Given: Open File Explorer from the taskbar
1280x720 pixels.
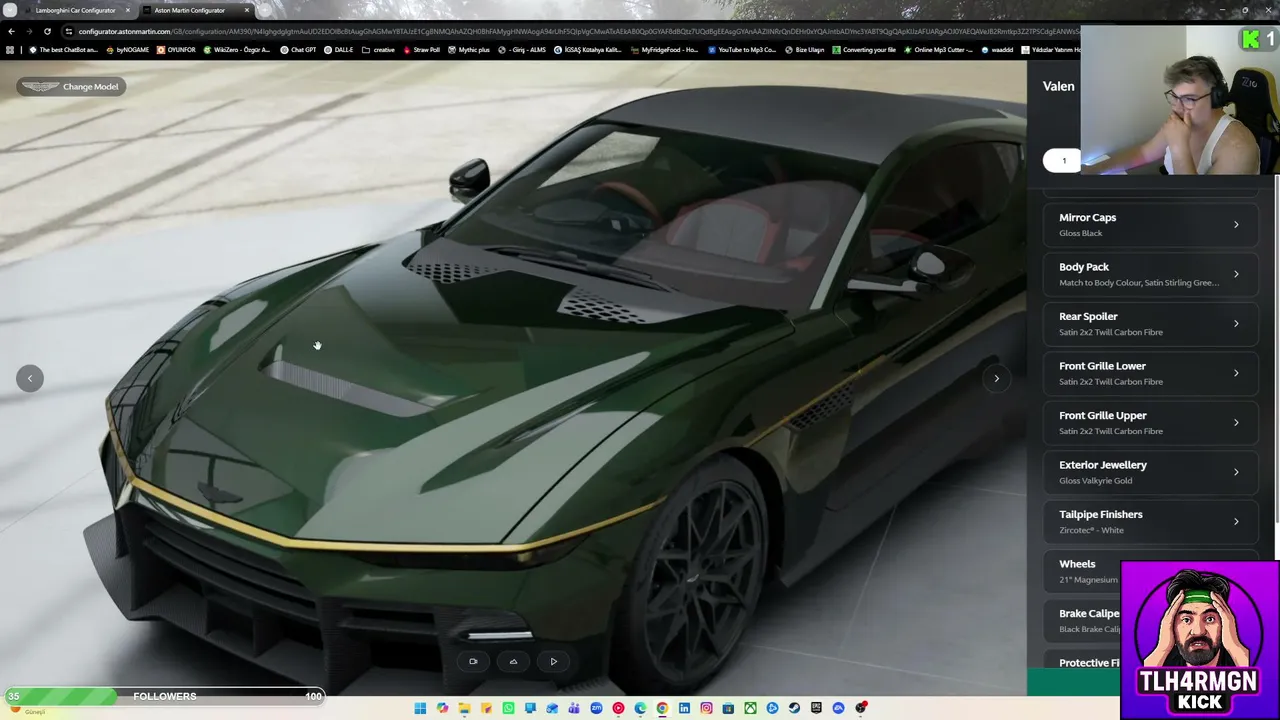Looking at the screenshot, I should coord(464,708).
